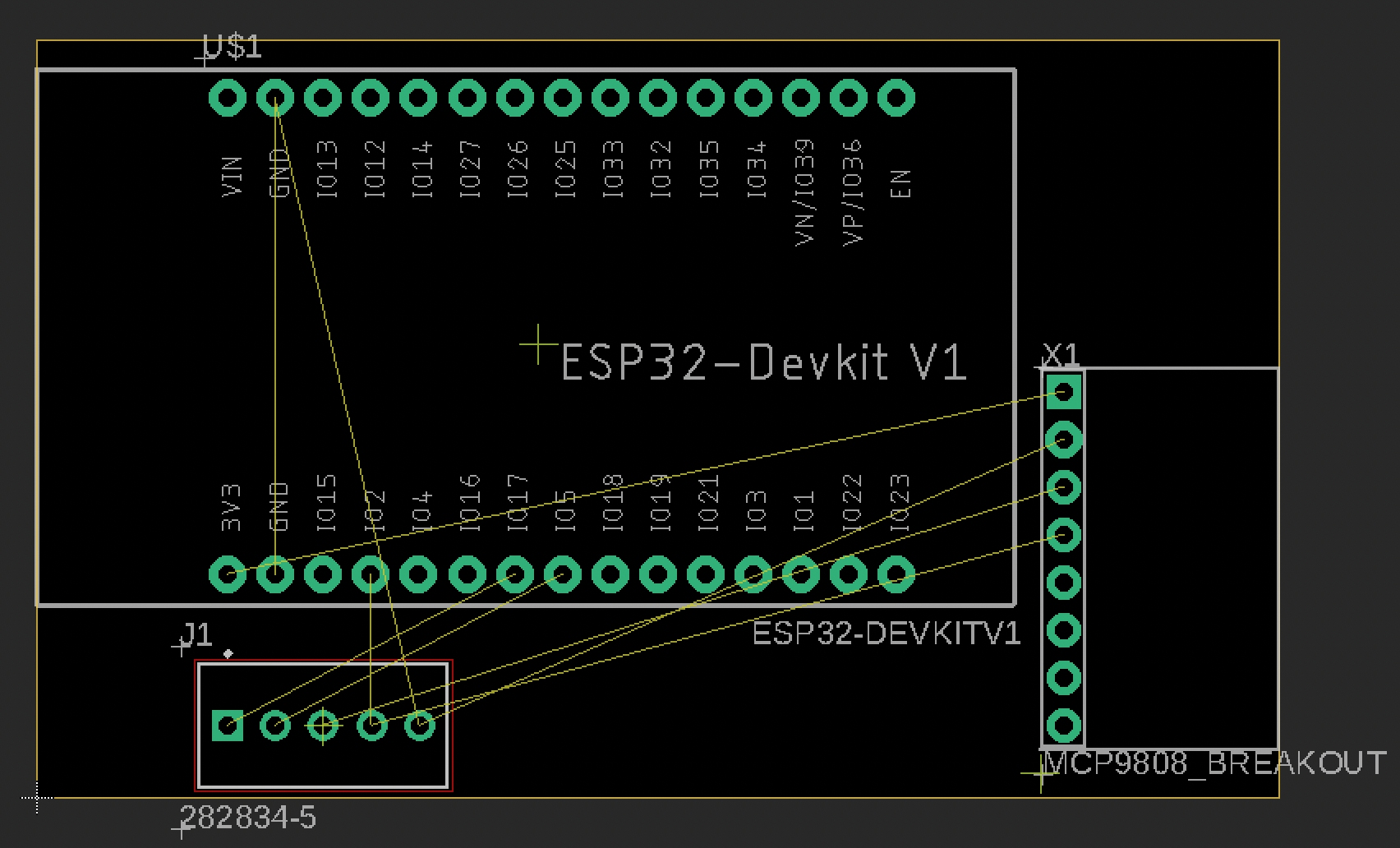The width and height of the screenshot is (1400, 848).
Task: Click the VIN pad on the ESP32
Action: [x=228, y=99]
